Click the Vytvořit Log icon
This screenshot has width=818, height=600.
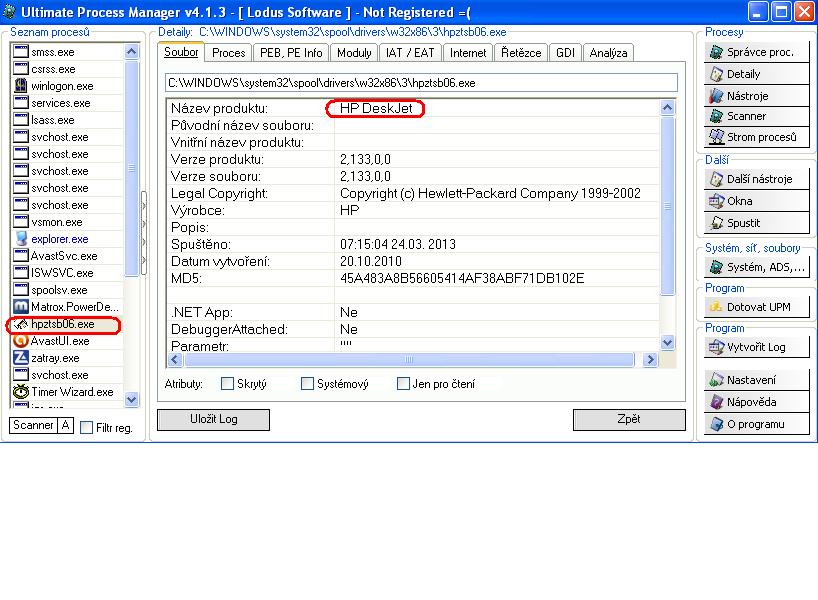point(716,347)
